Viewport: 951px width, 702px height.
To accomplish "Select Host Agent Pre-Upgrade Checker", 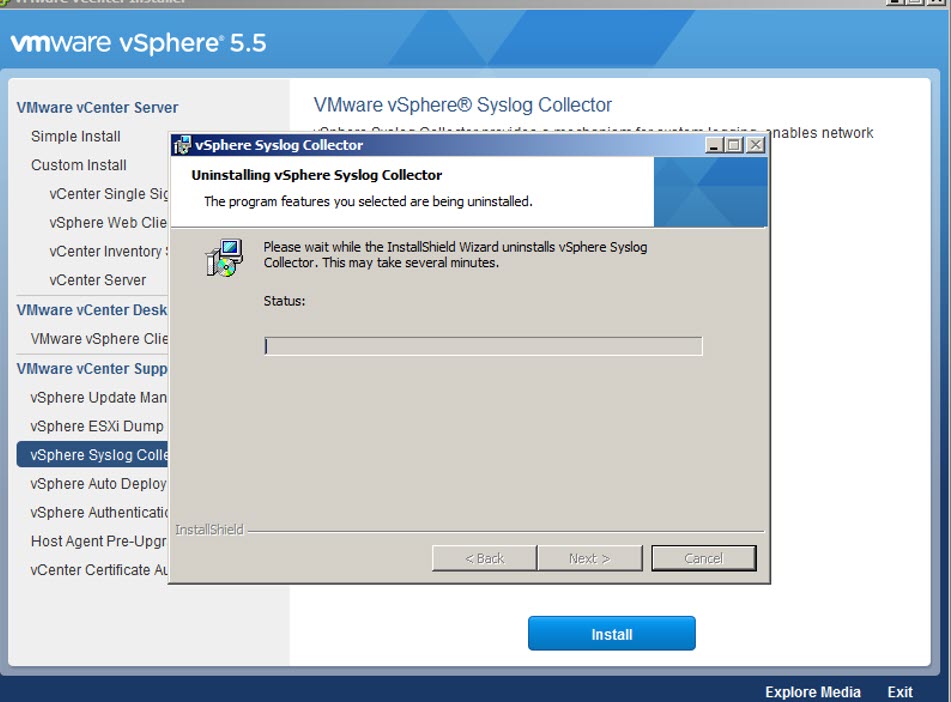I will pos(99,541).
